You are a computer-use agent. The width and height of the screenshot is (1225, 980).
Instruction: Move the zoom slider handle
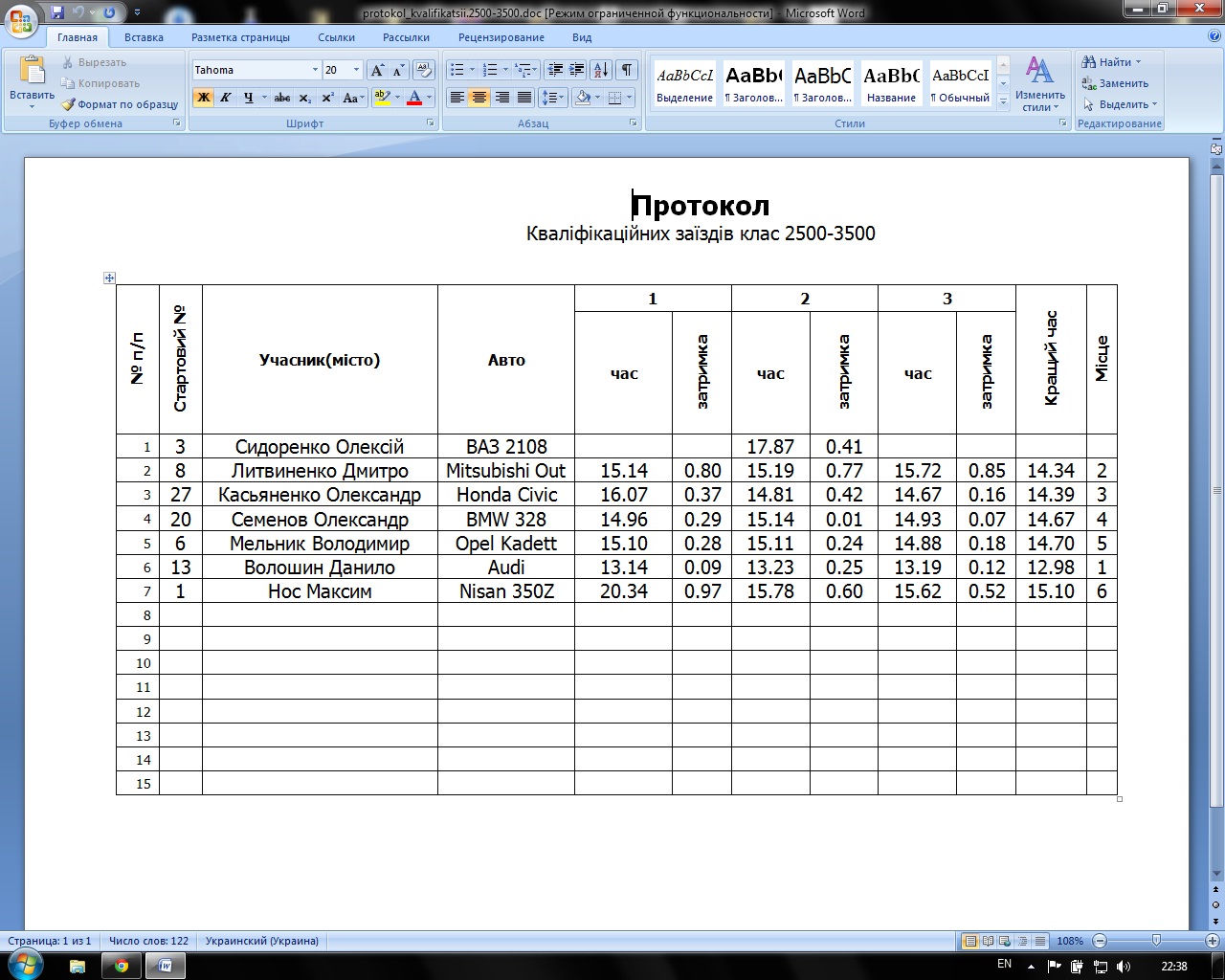pos(1156,941)
